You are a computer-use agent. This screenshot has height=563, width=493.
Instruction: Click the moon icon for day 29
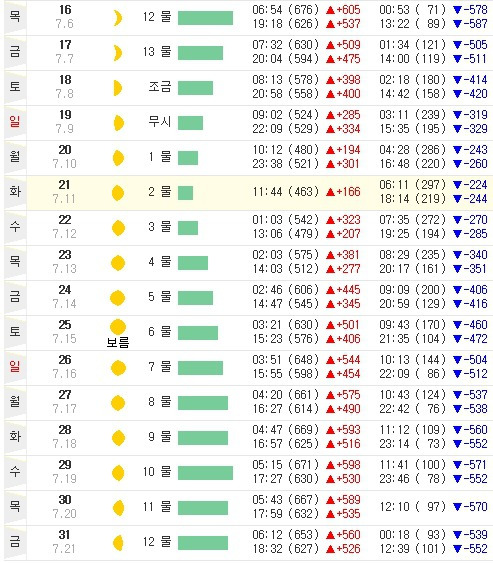[x=118, y=473]
